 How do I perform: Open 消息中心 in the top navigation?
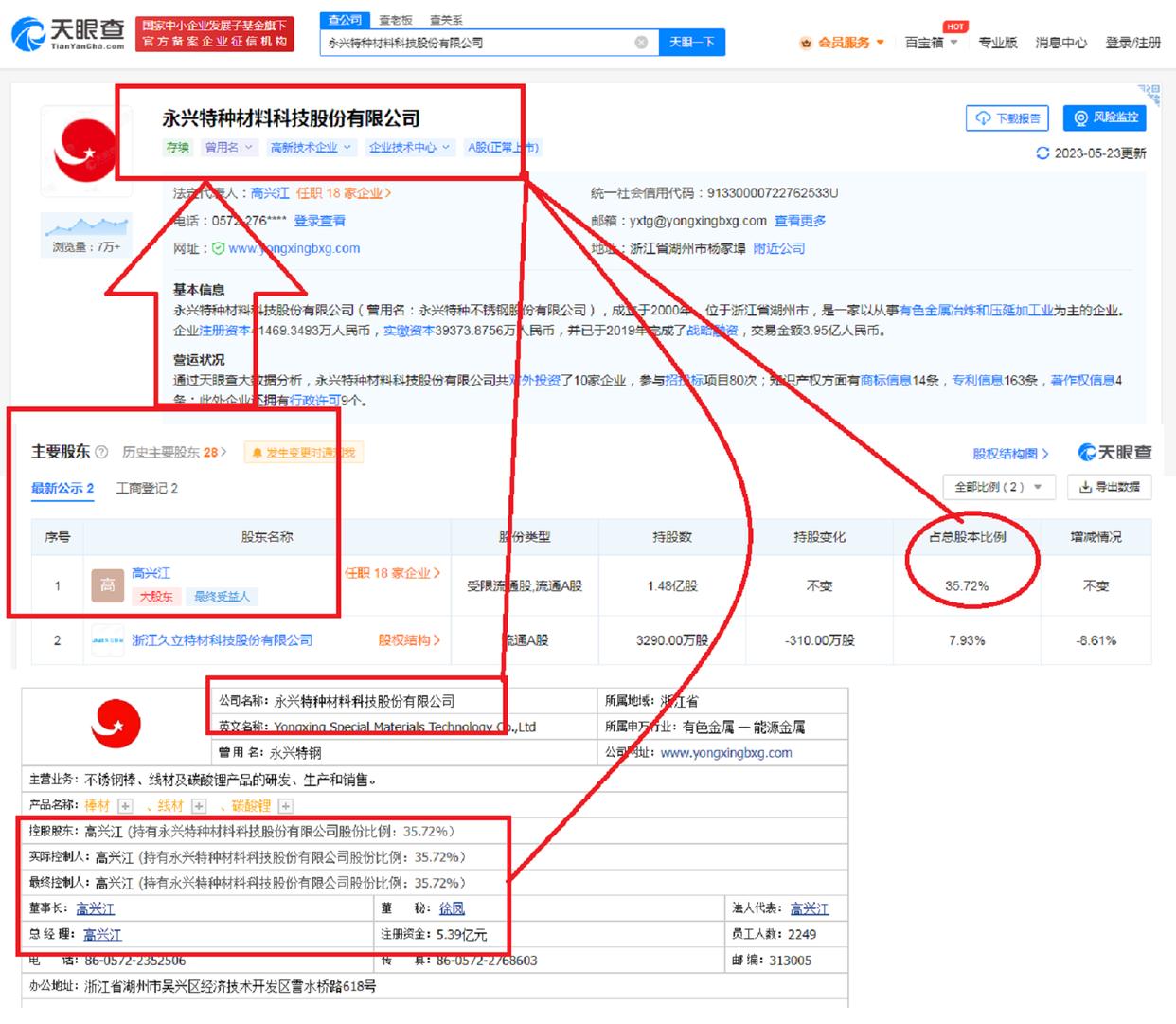1060,43
